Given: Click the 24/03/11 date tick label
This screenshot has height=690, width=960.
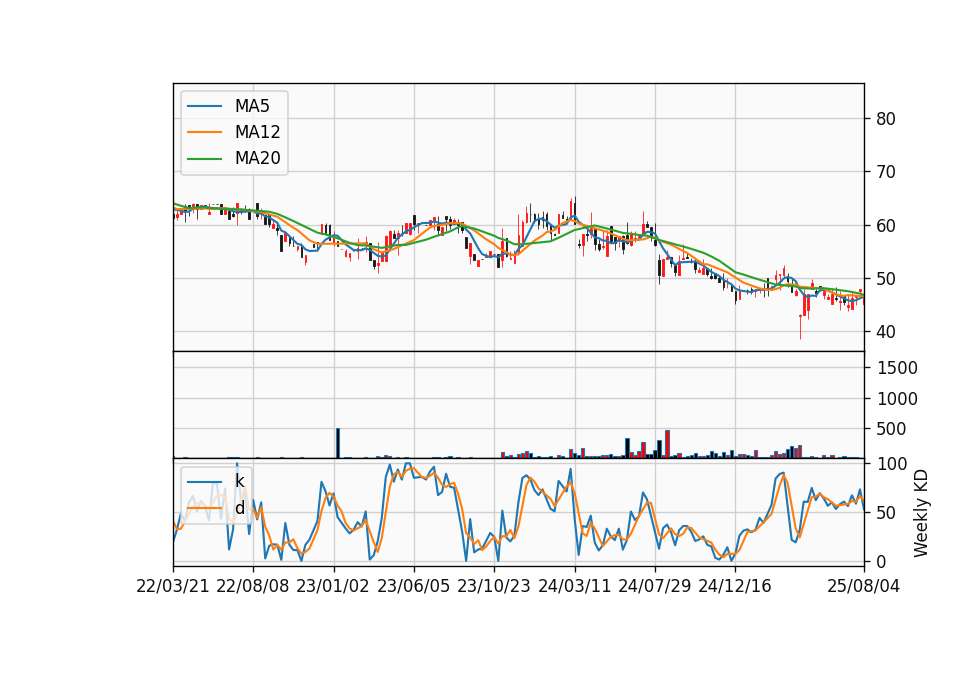Looking at the screenshot, I should coord(574,586).
